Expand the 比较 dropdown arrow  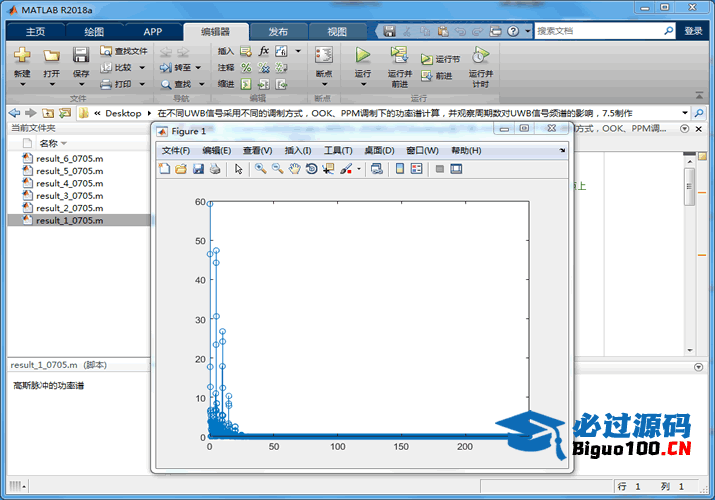[x=142, y=67]
